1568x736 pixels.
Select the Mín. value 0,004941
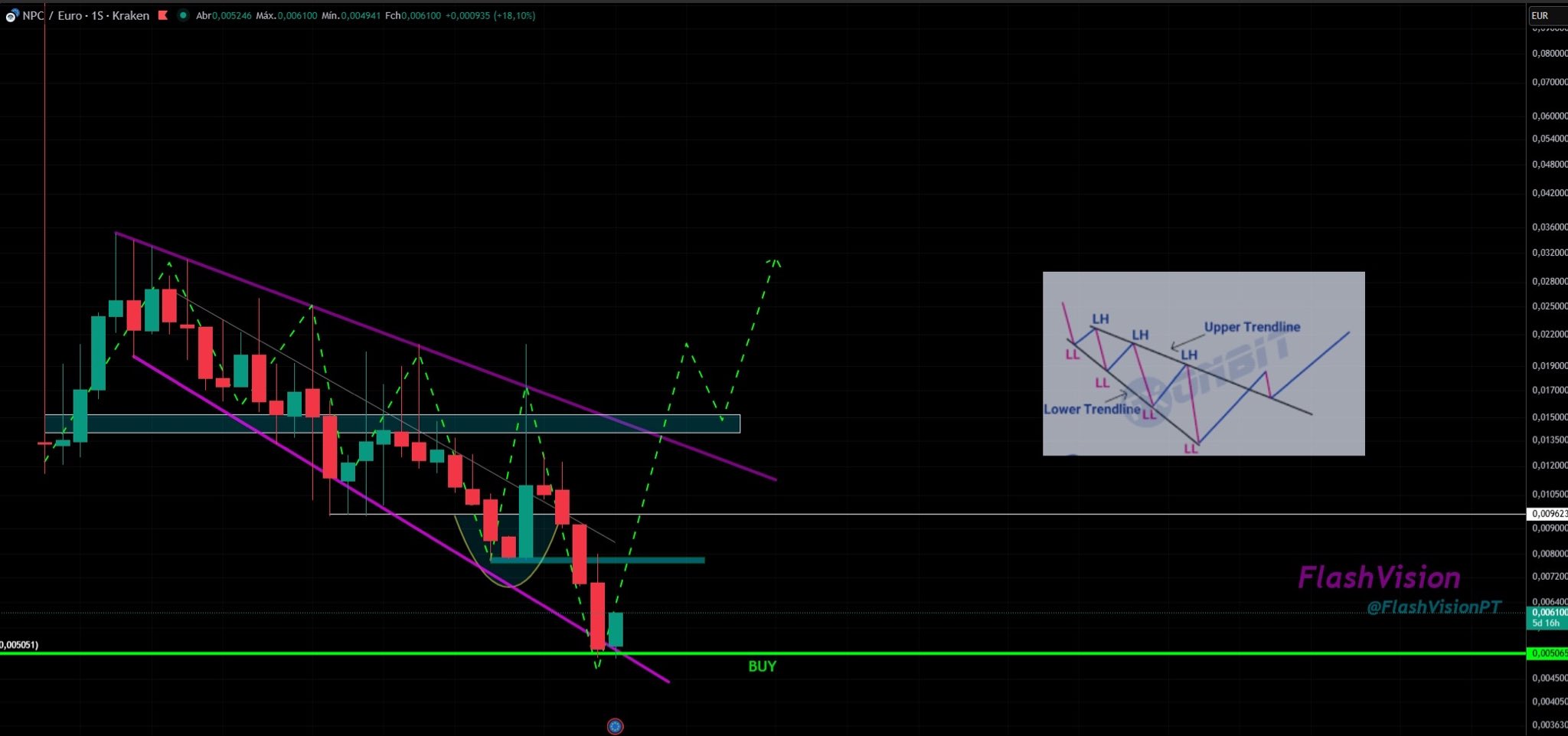(x=361, y=15)
